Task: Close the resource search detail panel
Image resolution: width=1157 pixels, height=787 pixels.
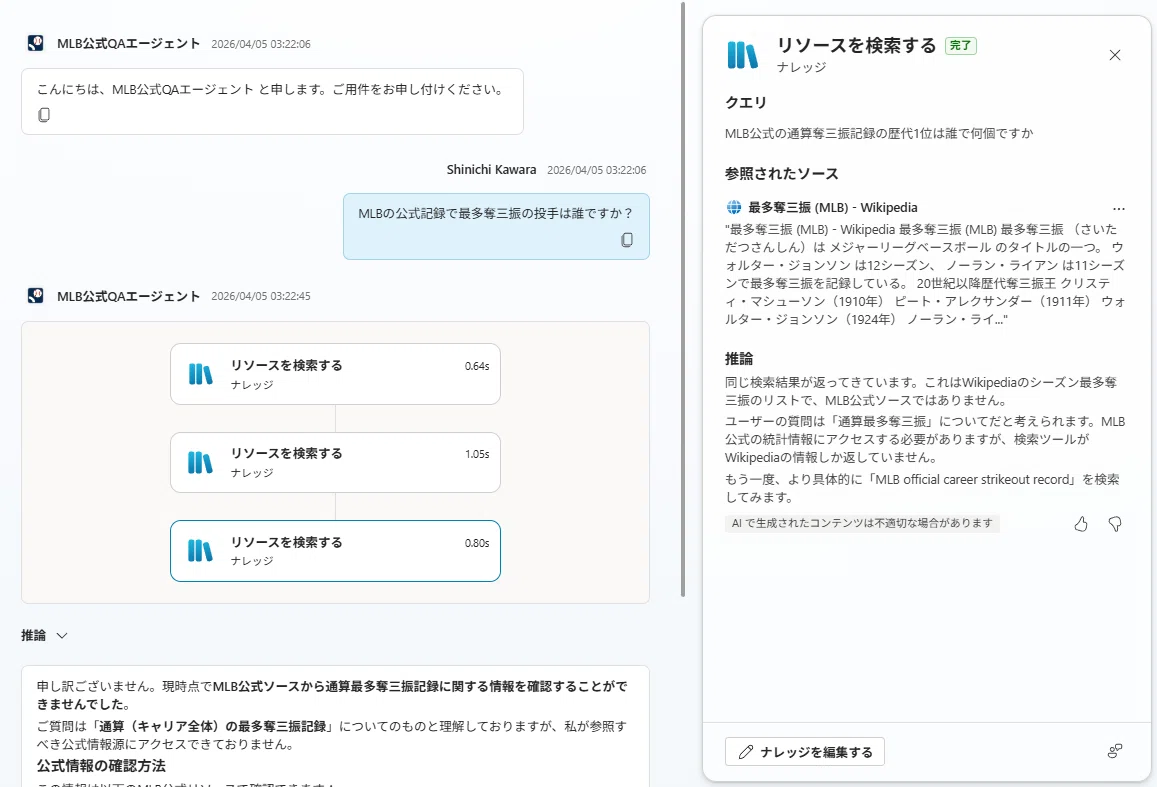Action: [1115, 55]
